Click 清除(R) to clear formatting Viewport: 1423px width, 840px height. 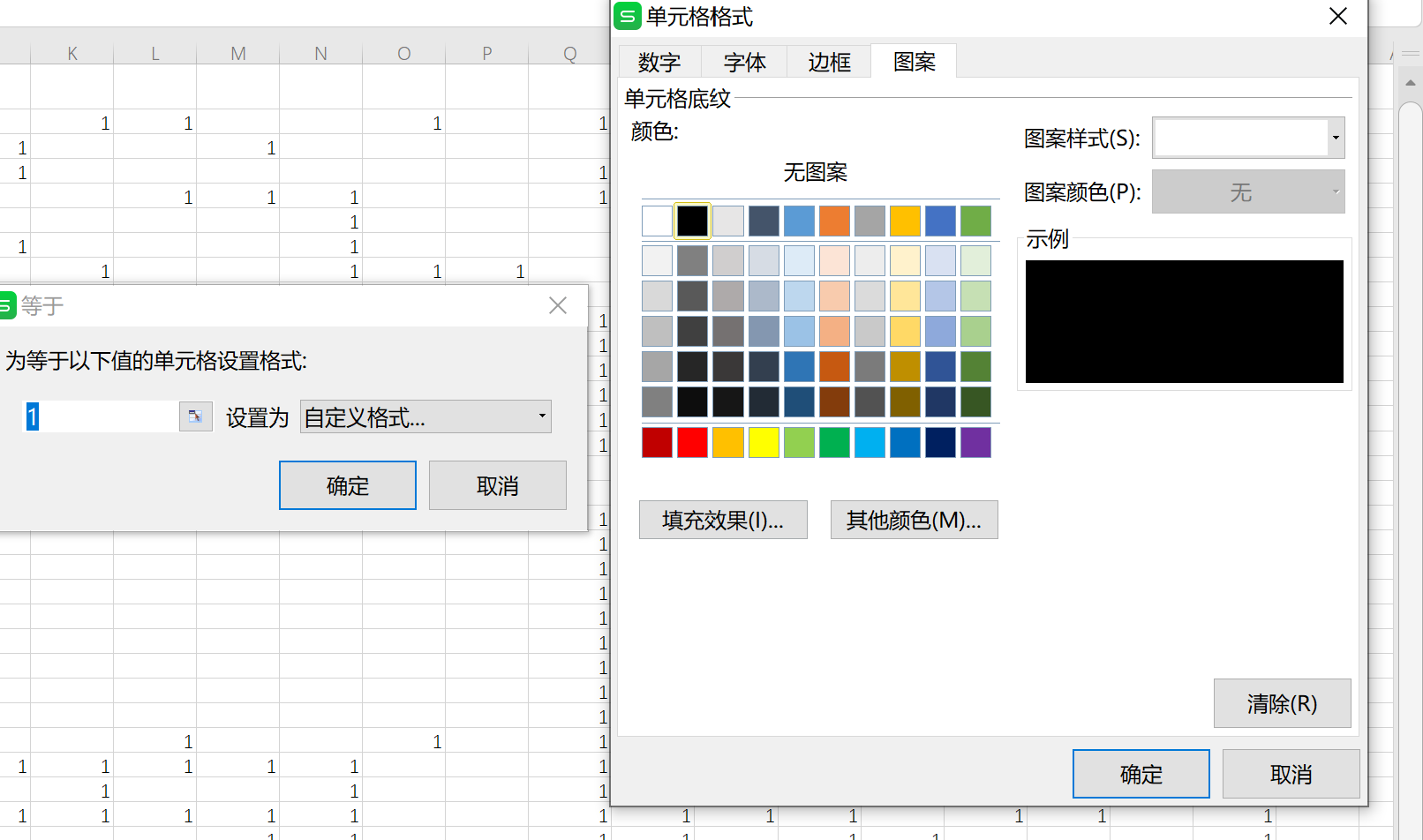pos(1282,703)
